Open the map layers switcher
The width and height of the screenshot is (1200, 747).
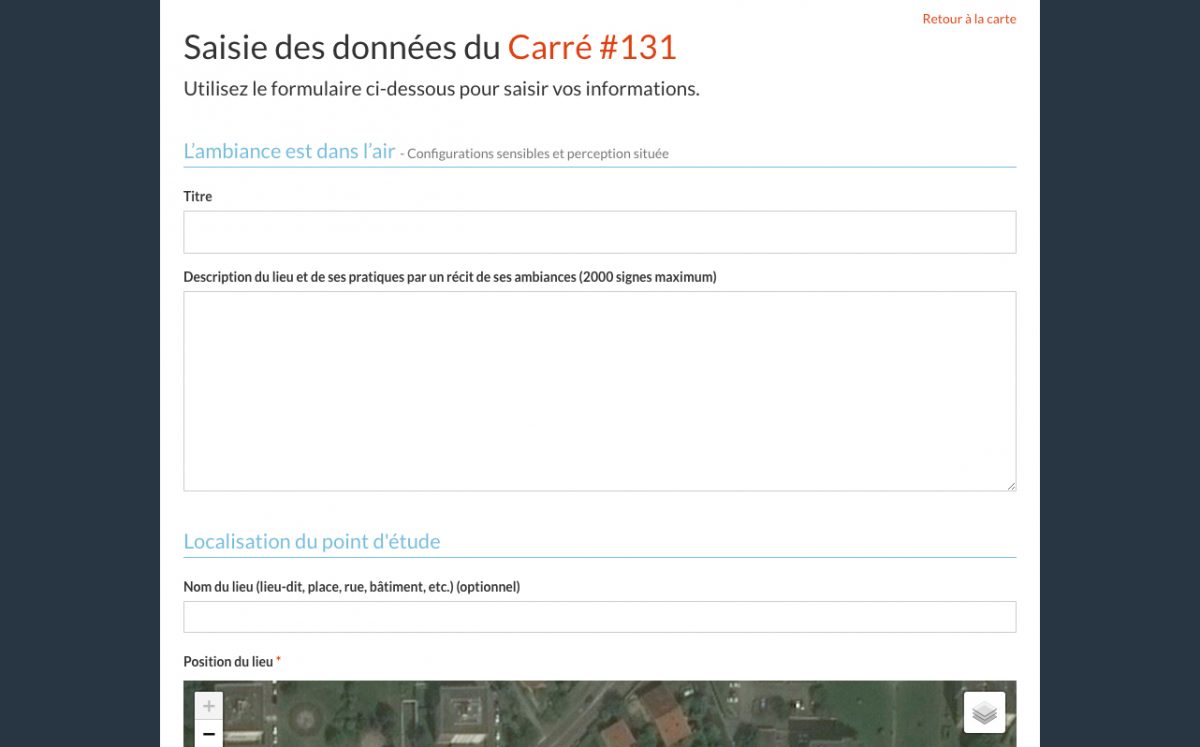984,712
